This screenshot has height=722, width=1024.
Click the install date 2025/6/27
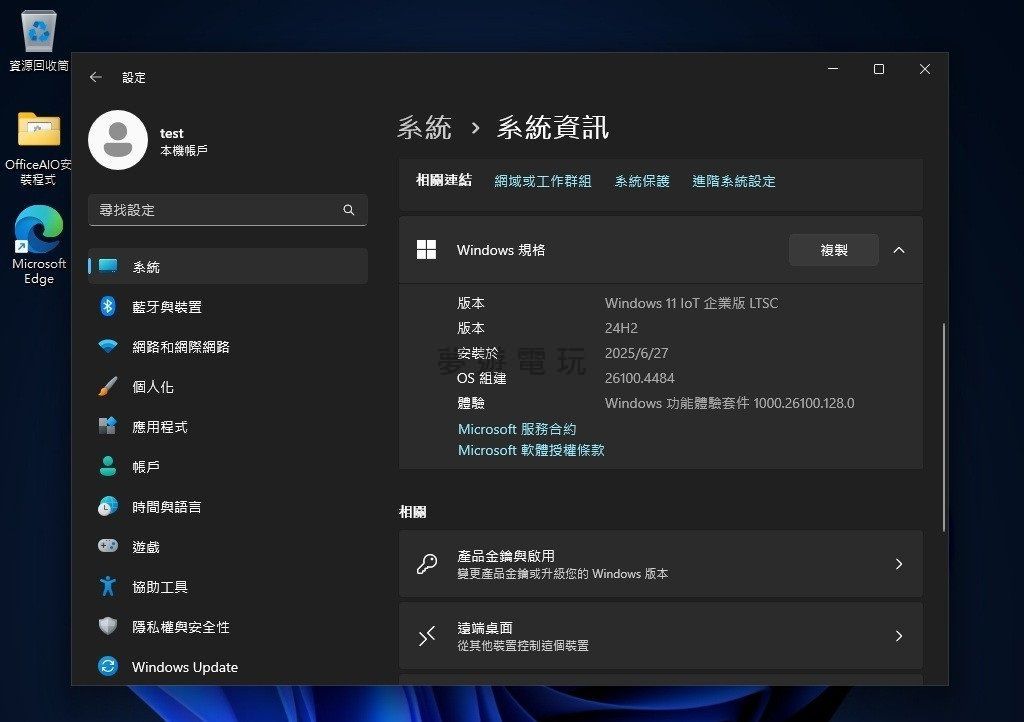(x=636, y=353)
